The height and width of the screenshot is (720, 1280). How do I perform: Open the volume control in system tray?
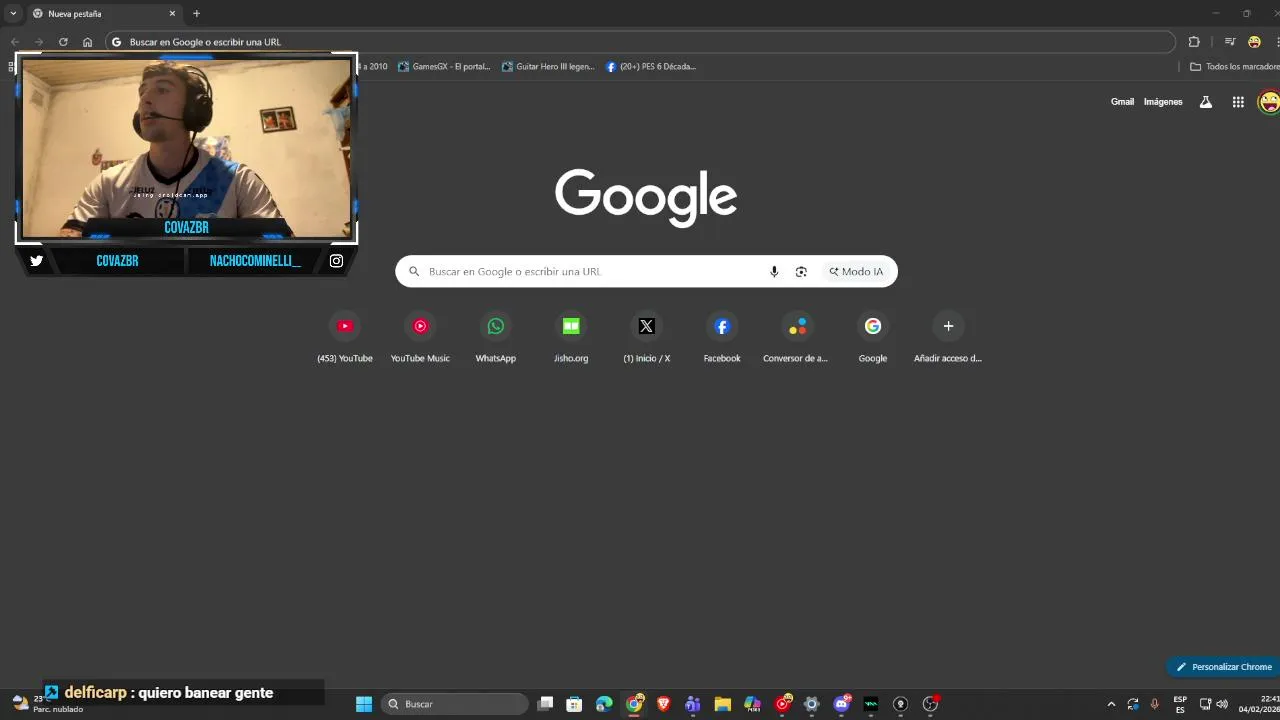(x=1222, y=704)
